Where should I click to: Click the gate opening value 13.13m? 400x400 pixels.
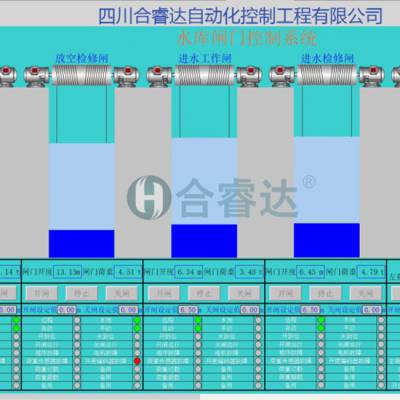(68, 272)
